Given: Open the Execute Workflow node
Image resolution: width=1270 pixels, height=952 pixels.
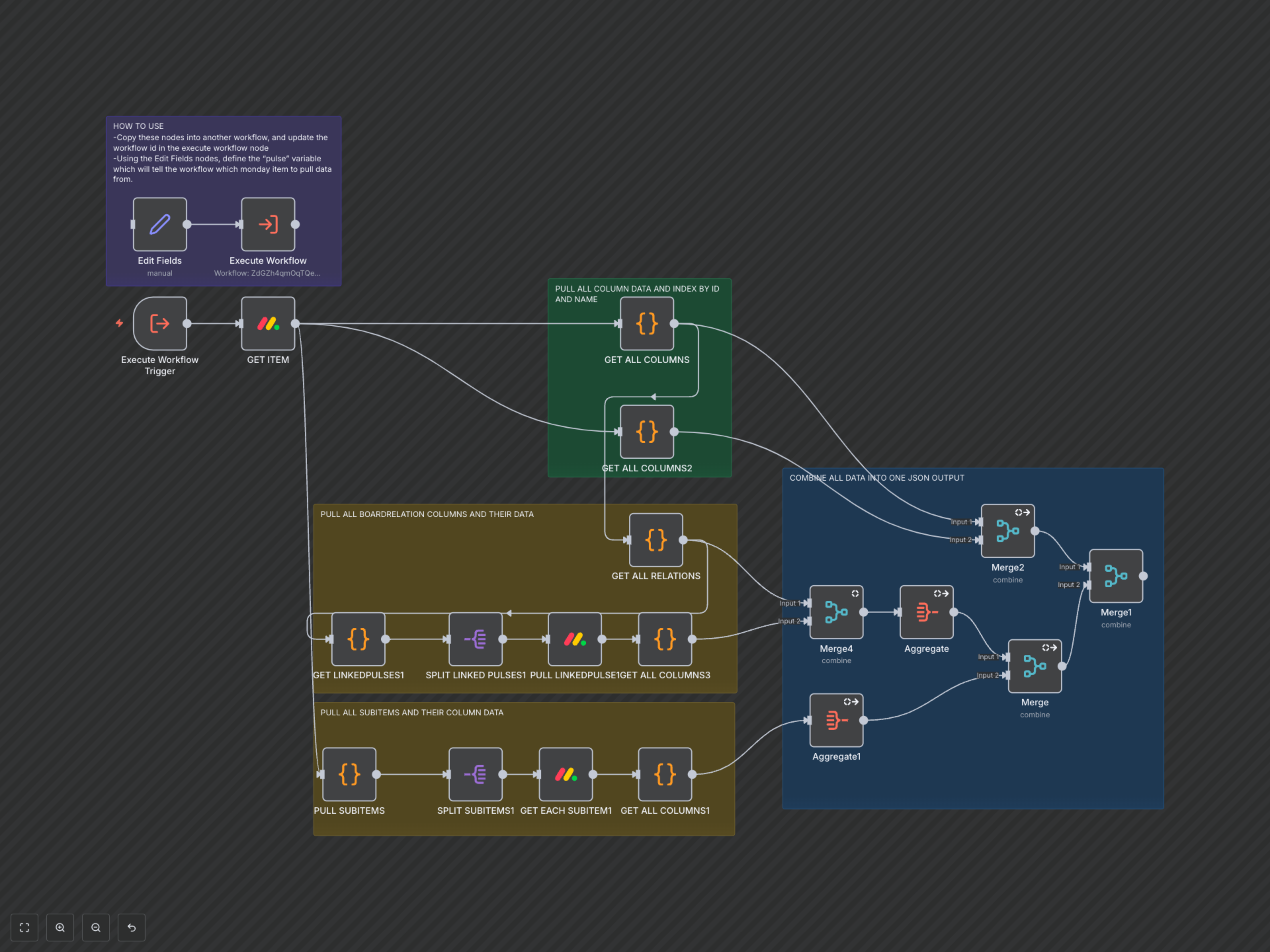Looking at the screenshot, I should [x=268, y=224].
